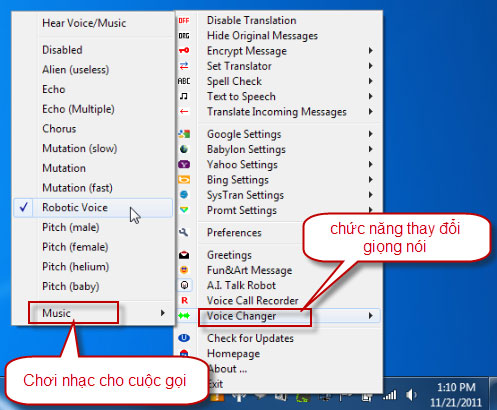Click the purple Yahoo Settings icon
Screen dimensions: 497x410
184,164
